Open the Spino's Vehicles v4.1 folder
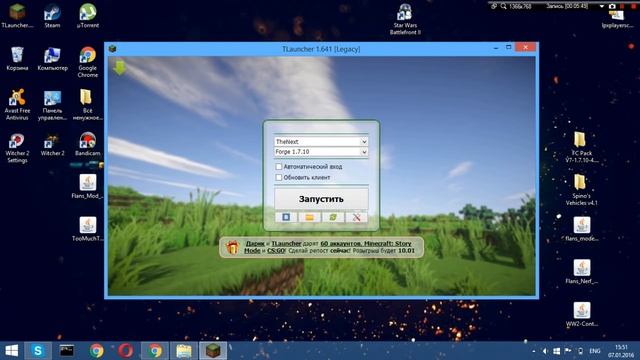Viewport: 640px width, 360px height. click(582, 191)
